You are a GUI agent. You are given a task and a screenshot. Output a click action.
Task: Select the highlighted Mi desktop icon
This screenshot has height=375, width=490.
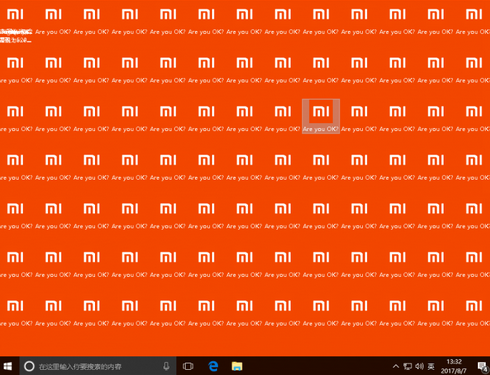(321, 116)
